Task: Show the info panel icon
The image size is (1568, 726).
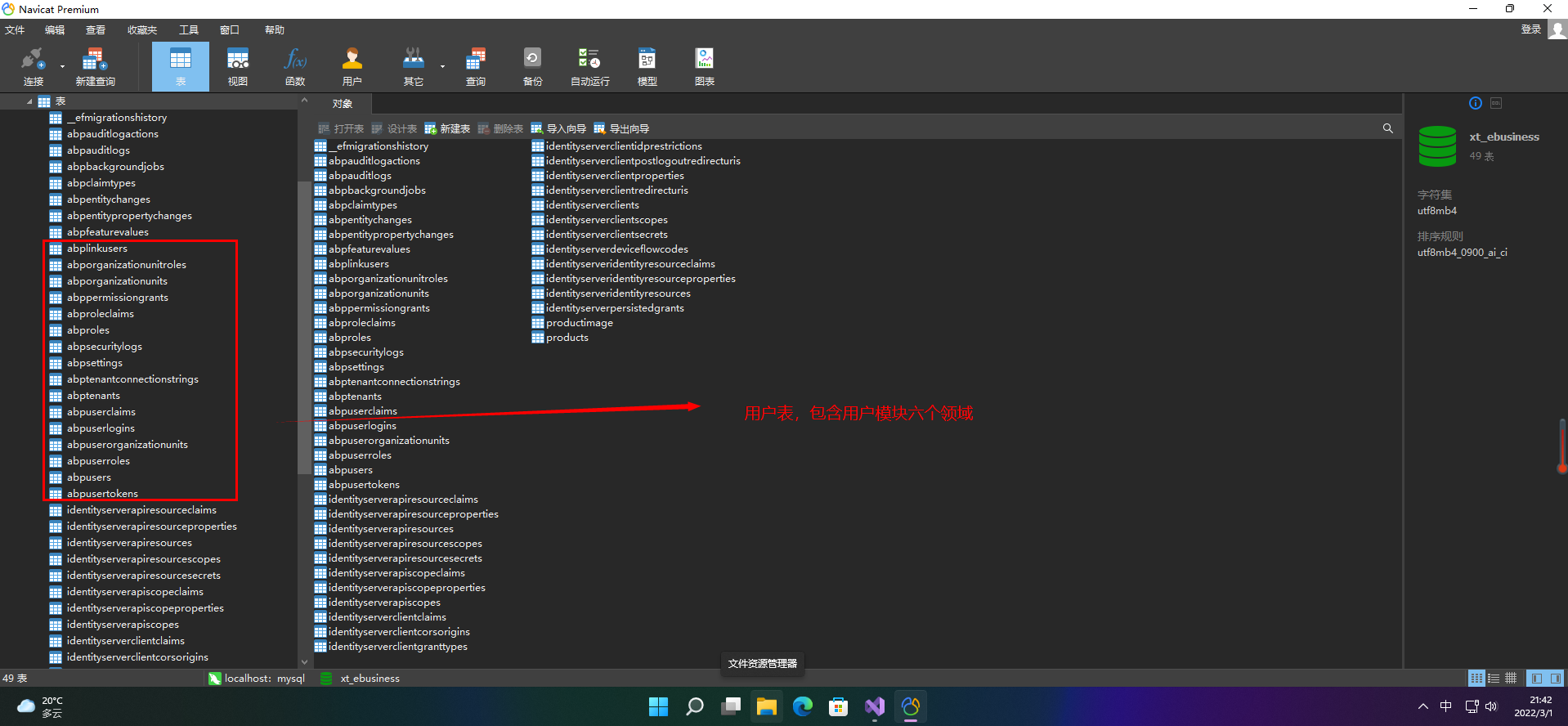Action: pos(1475,103)
